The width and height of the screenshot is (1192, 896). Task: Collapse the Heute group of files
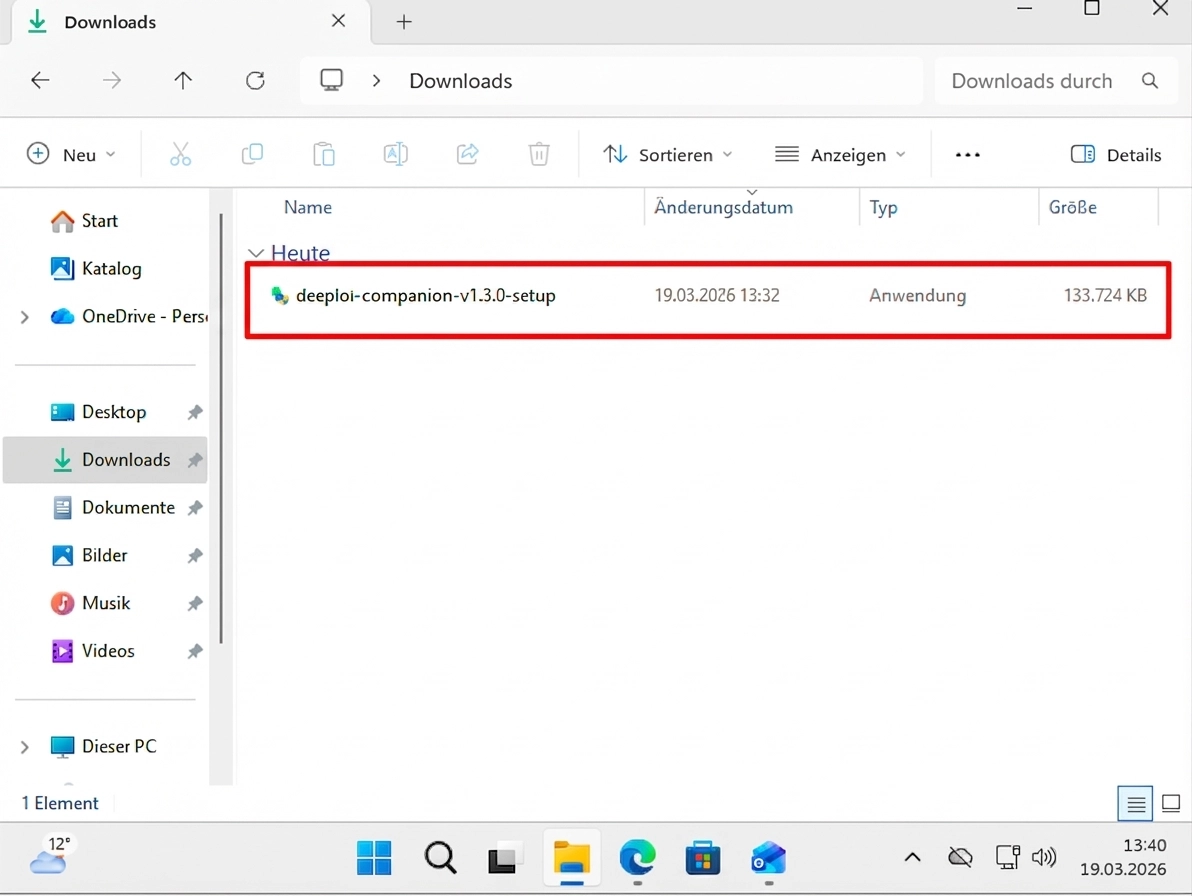tap(256, 253)
